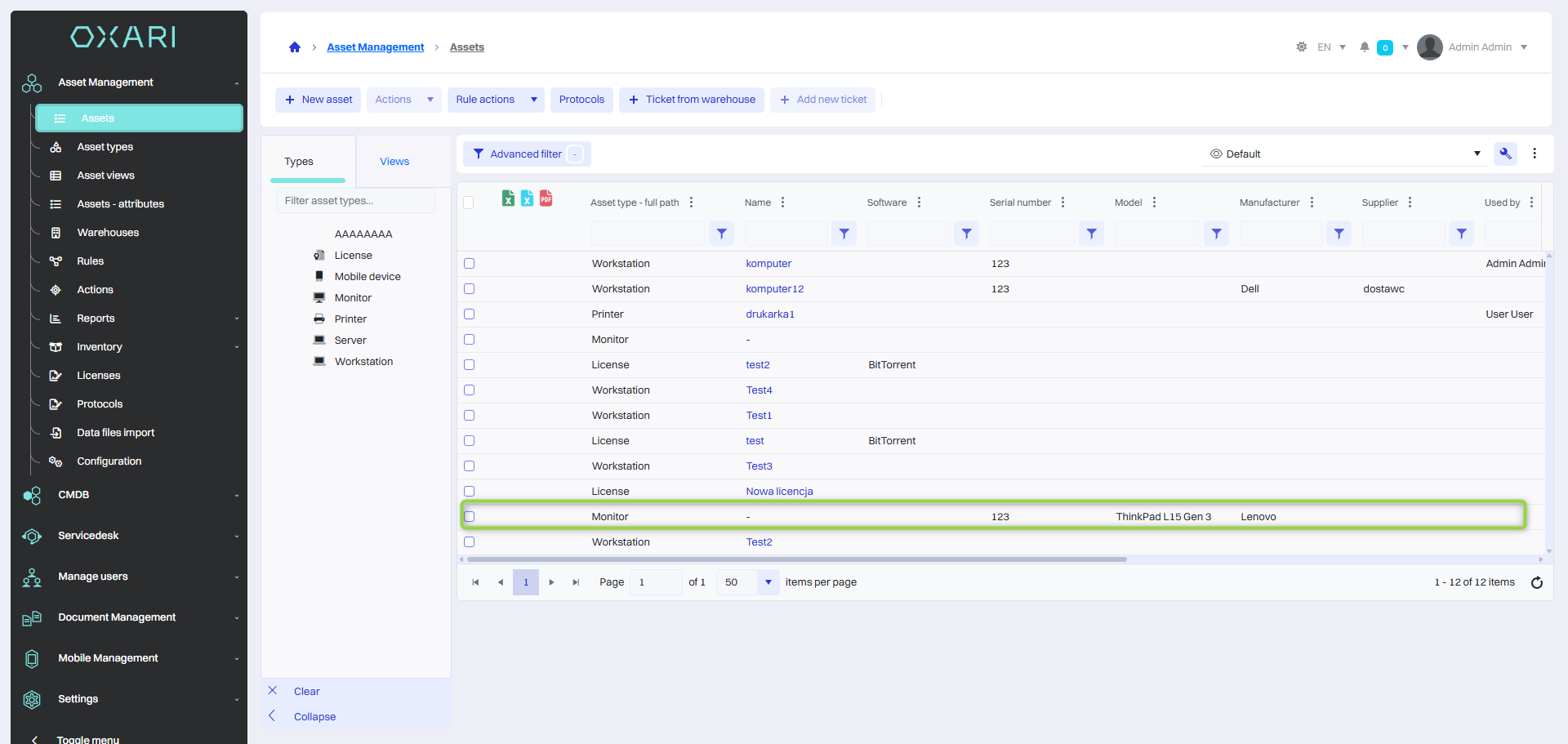This screenshot has width=1568, height=744.
Task: Open the Rule actions dropdown arrow
Action: (534, 100)
